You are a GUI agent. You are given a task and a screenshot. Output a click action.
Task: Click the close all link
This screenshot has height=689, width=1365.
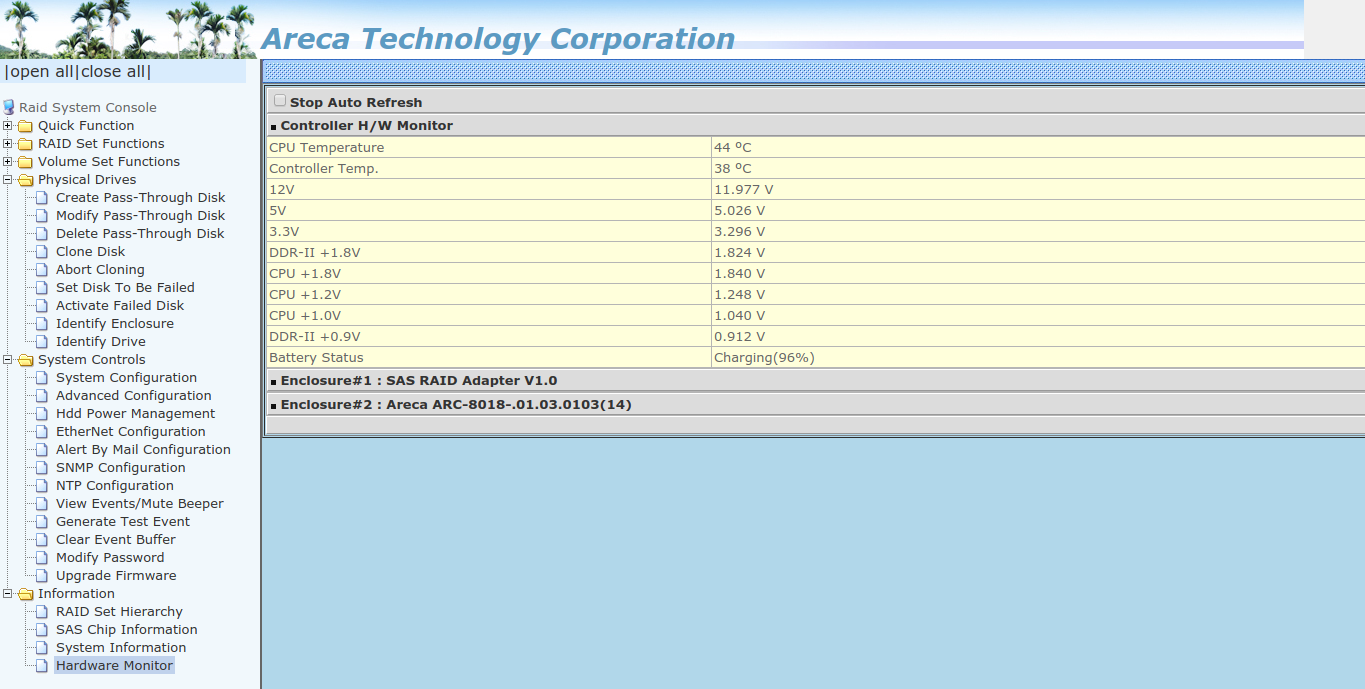coord(114,72)
